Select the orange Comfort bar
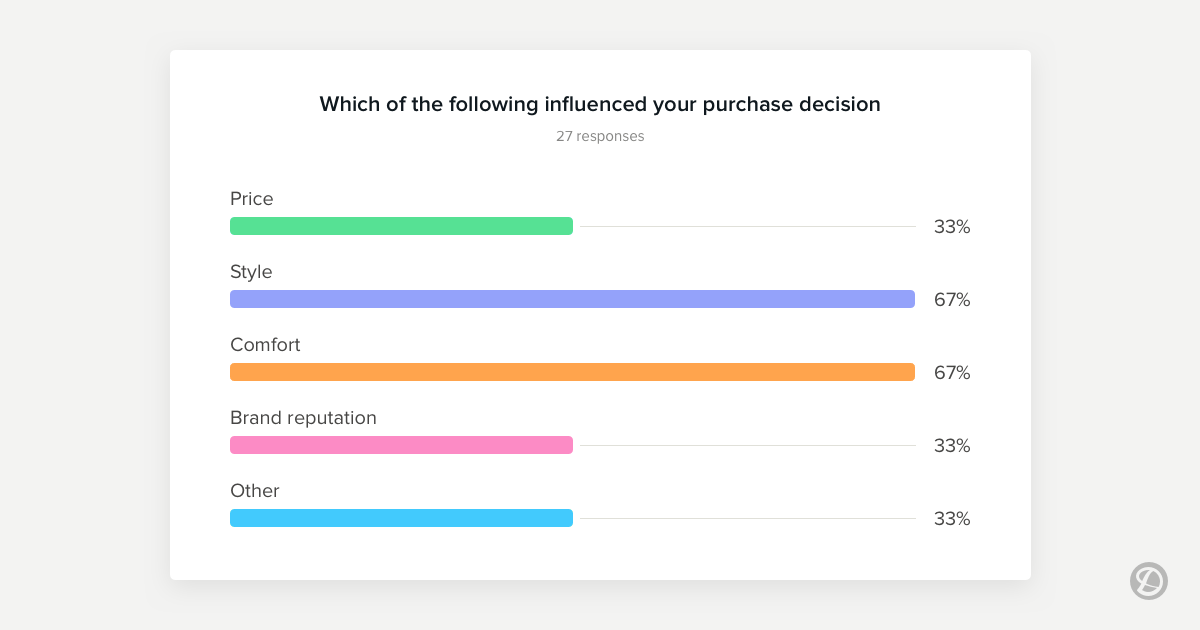The width and height of the screenshot is (1200, 630). [x=572, y=372]
